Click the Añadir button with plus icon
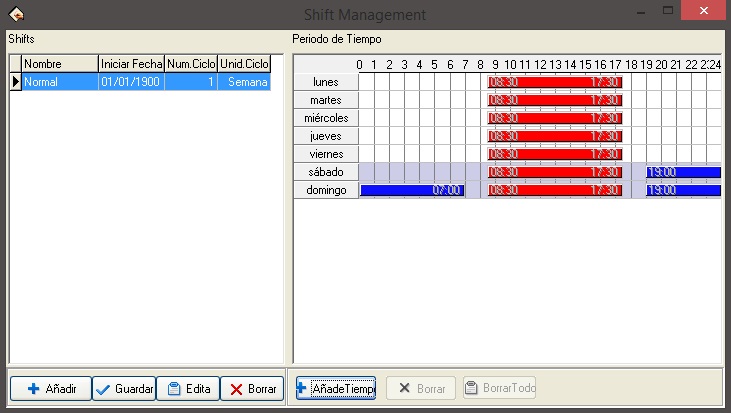 tap(50, 388)
